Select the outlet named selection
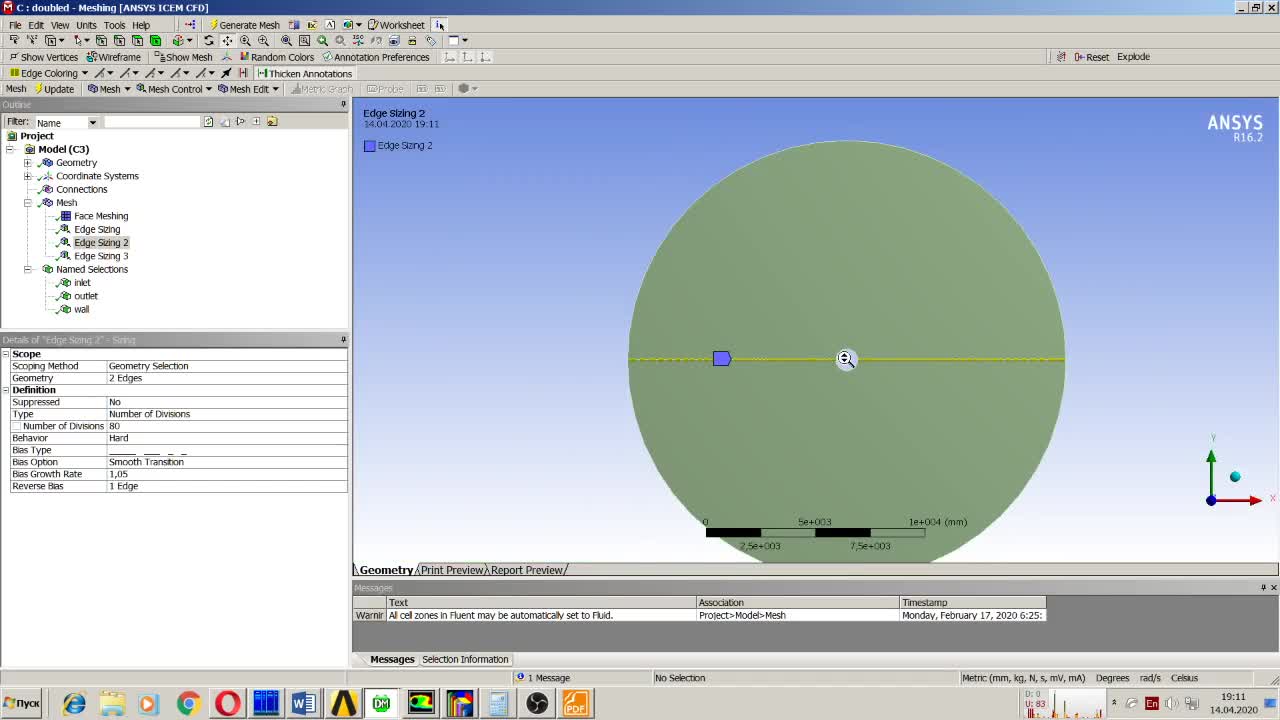Viewport: 1280px width, 720px height. pos(86,296)
